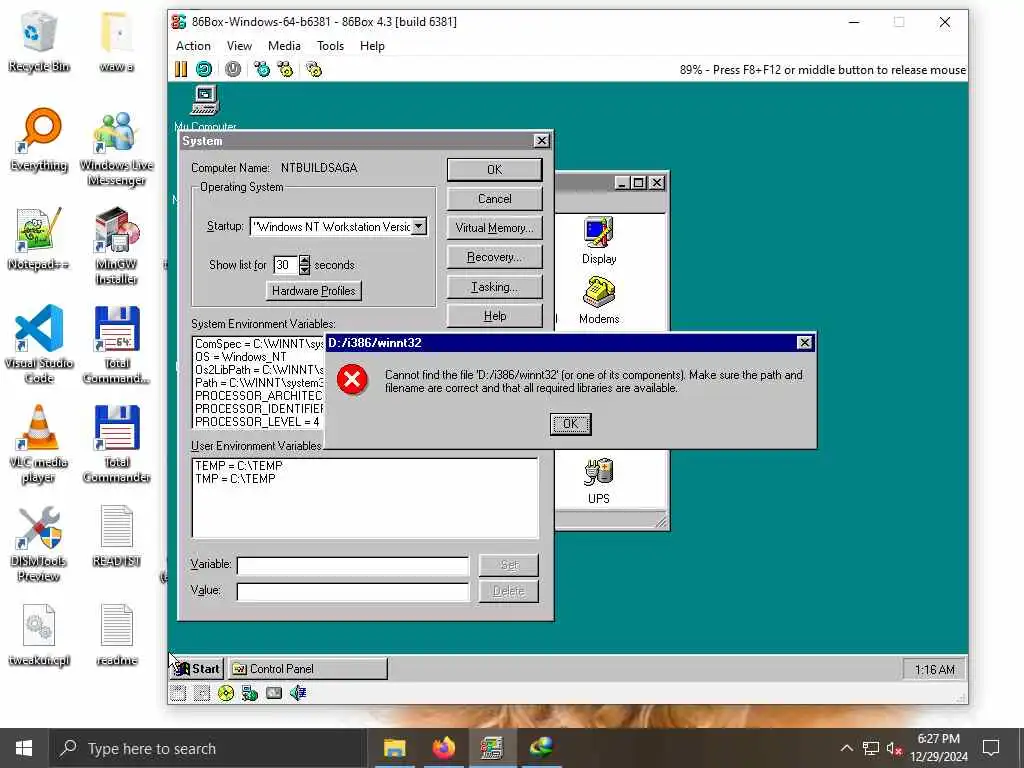
Task: Open the Media menu
Action: pyautogui.click(x=284, y=46)
